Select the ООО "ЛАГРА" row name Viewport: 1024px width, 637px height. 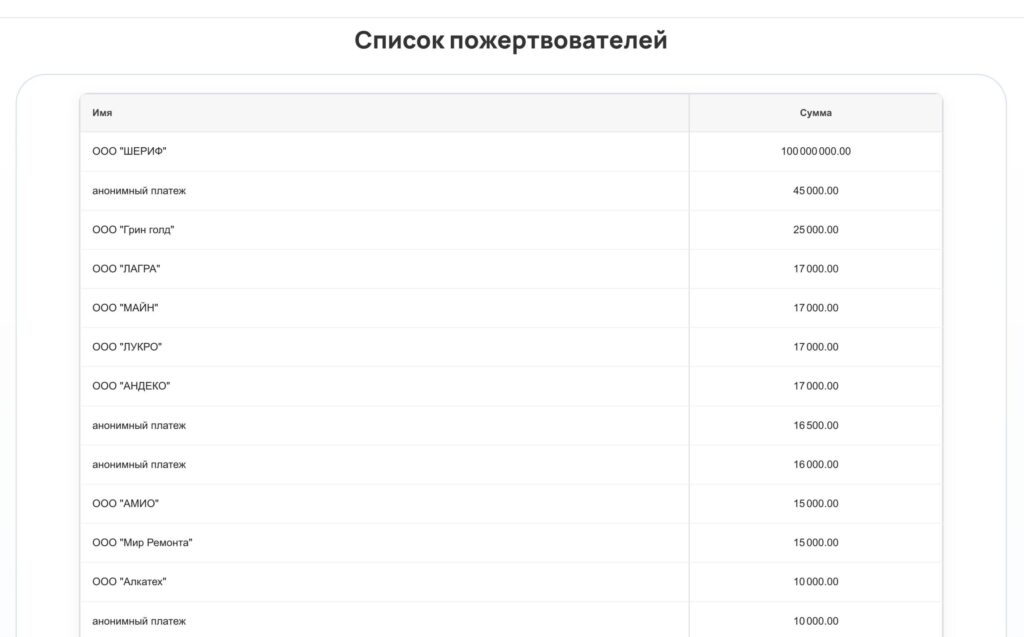[126, 269]
